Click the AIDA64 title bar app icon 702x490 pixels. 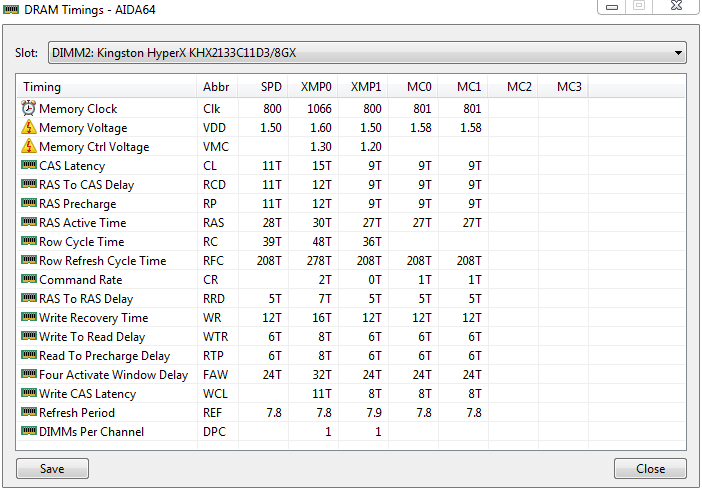[x=12, y=9]
